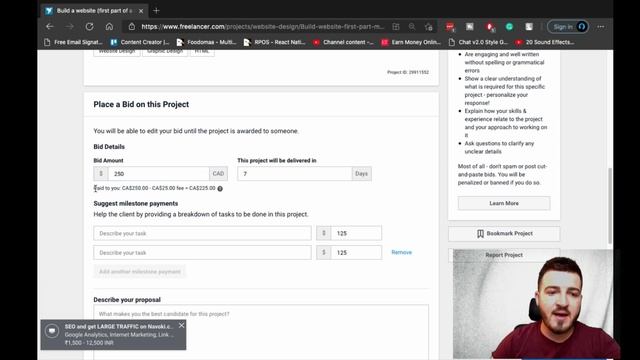This screenshot has width=640, height=360.
Task: Open the browser three-dots menu
Action: (601, 27)
